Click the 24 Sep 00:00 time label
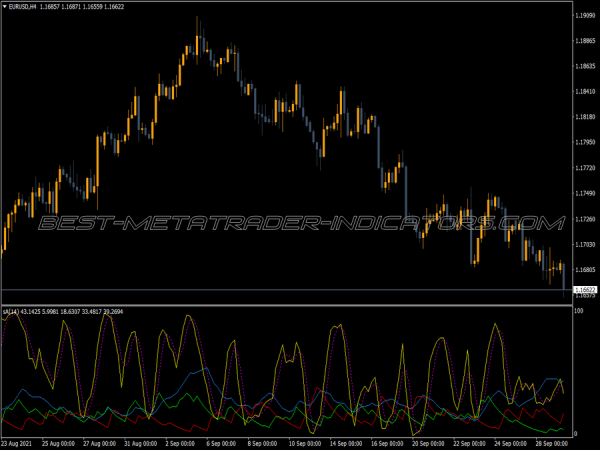 [510, 444]
